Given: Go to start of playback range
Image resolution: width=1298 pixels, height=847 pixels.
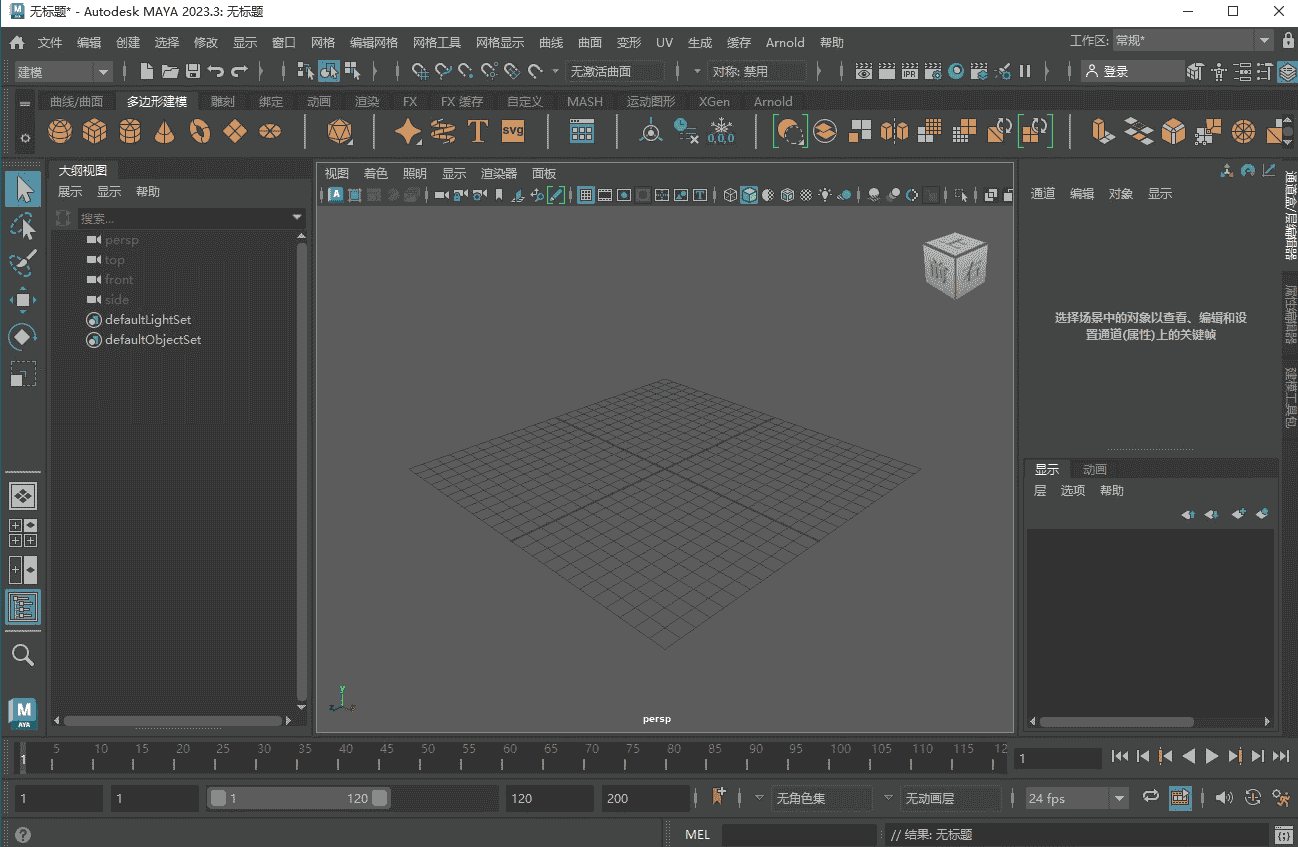Looking at the screenshot, I should click(x=1120, y=756).
